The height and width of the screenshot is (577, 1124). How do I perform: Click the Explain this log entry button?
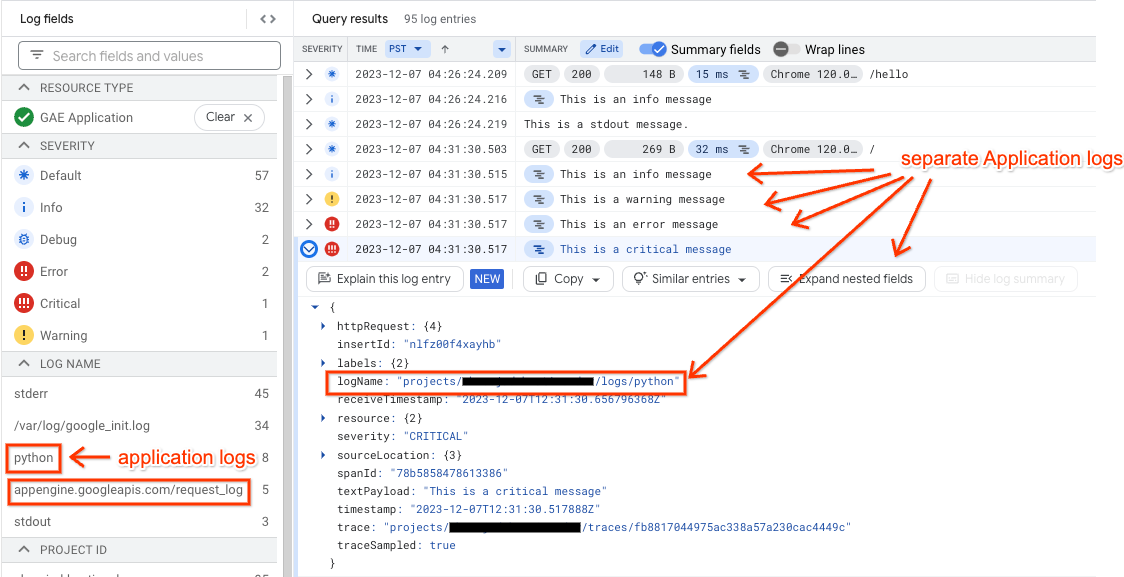pos(385,279)
